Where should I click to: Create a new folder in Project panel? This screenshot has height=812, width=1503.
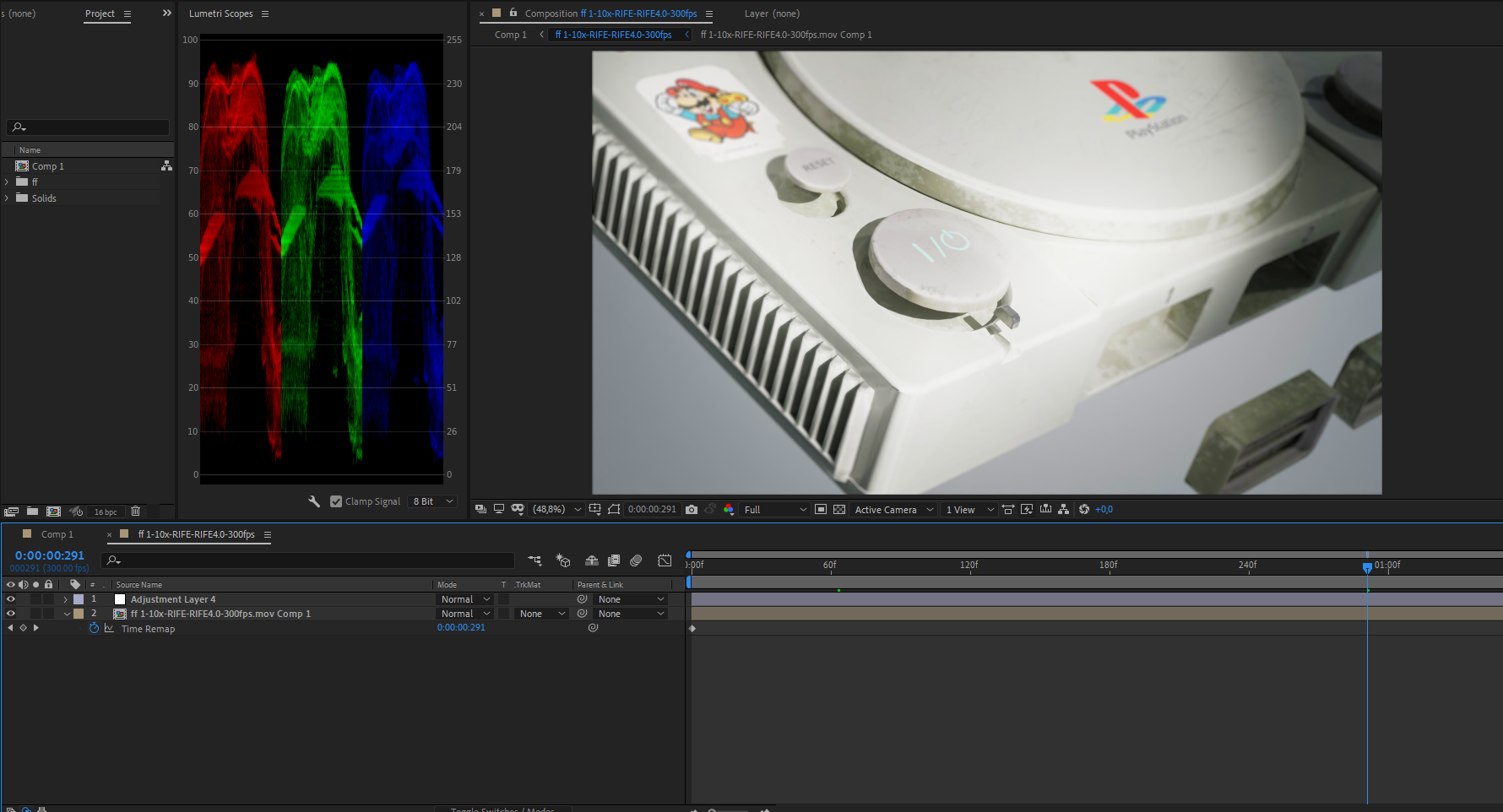point(32,512)
